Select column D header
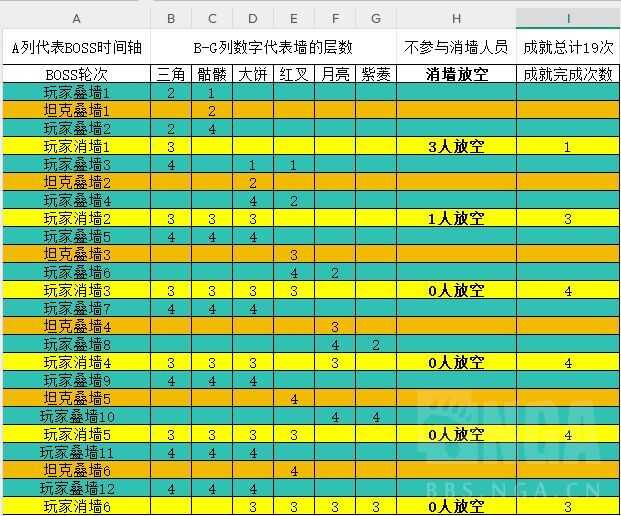 tap(253, 18)
